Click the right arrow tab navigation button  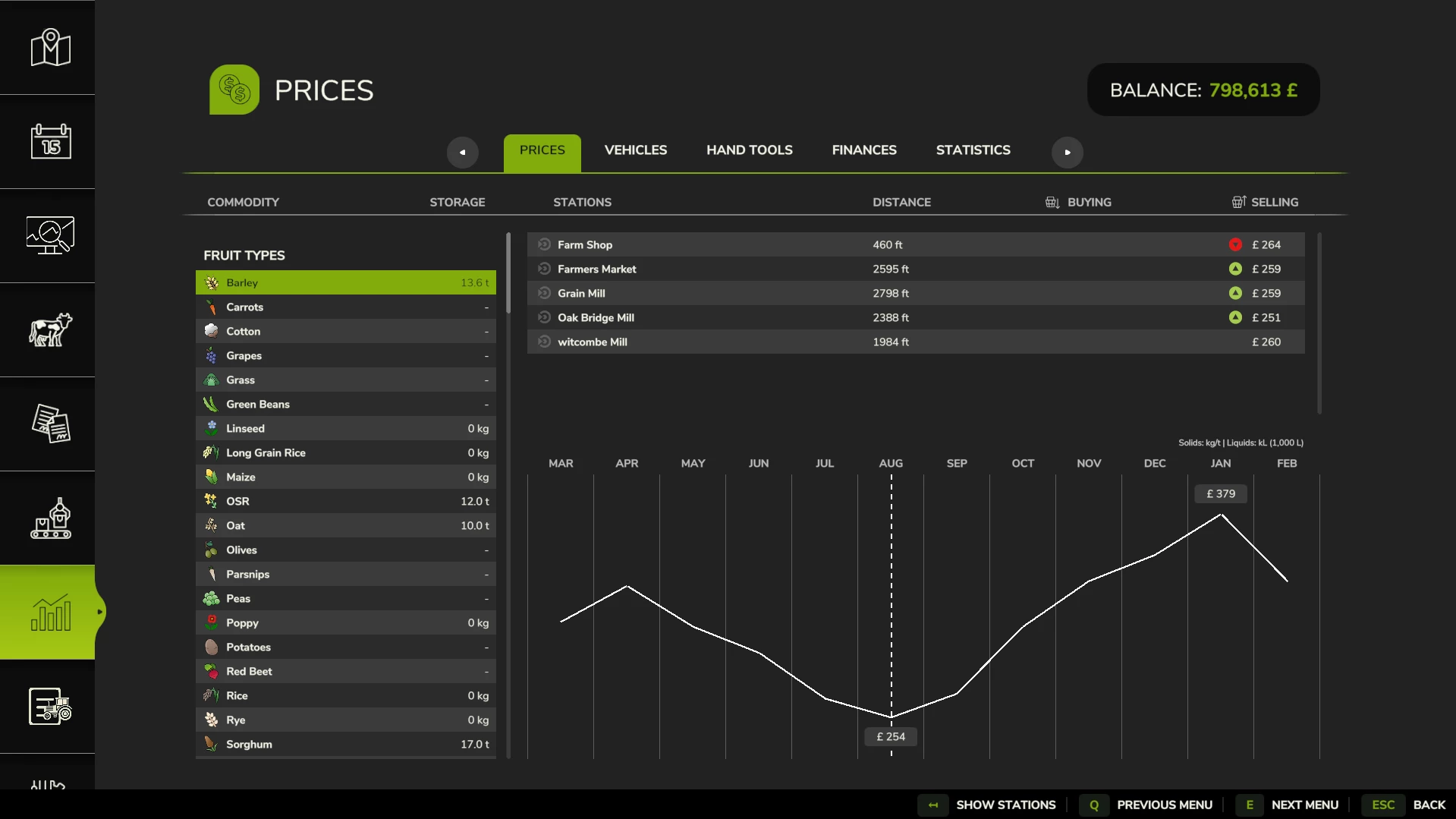pyautogui.click(x=1067, y=152)
